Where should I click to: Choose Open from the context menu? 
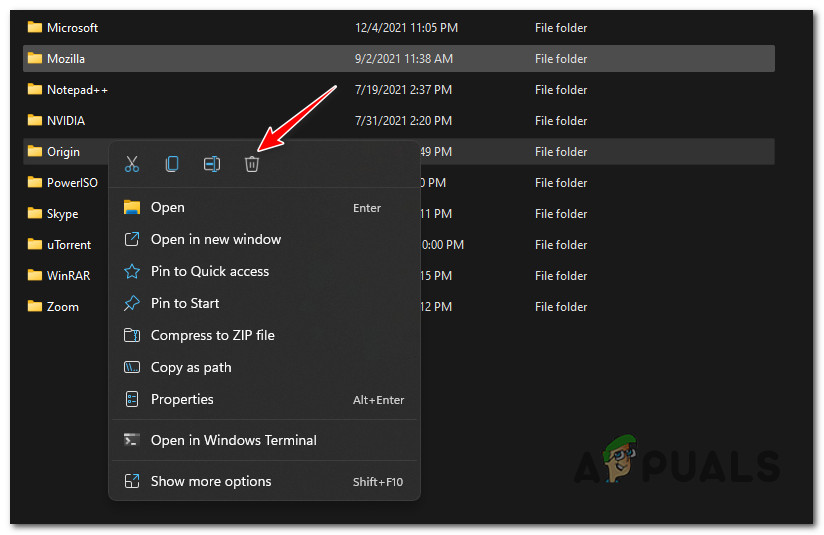pos(264,208)
